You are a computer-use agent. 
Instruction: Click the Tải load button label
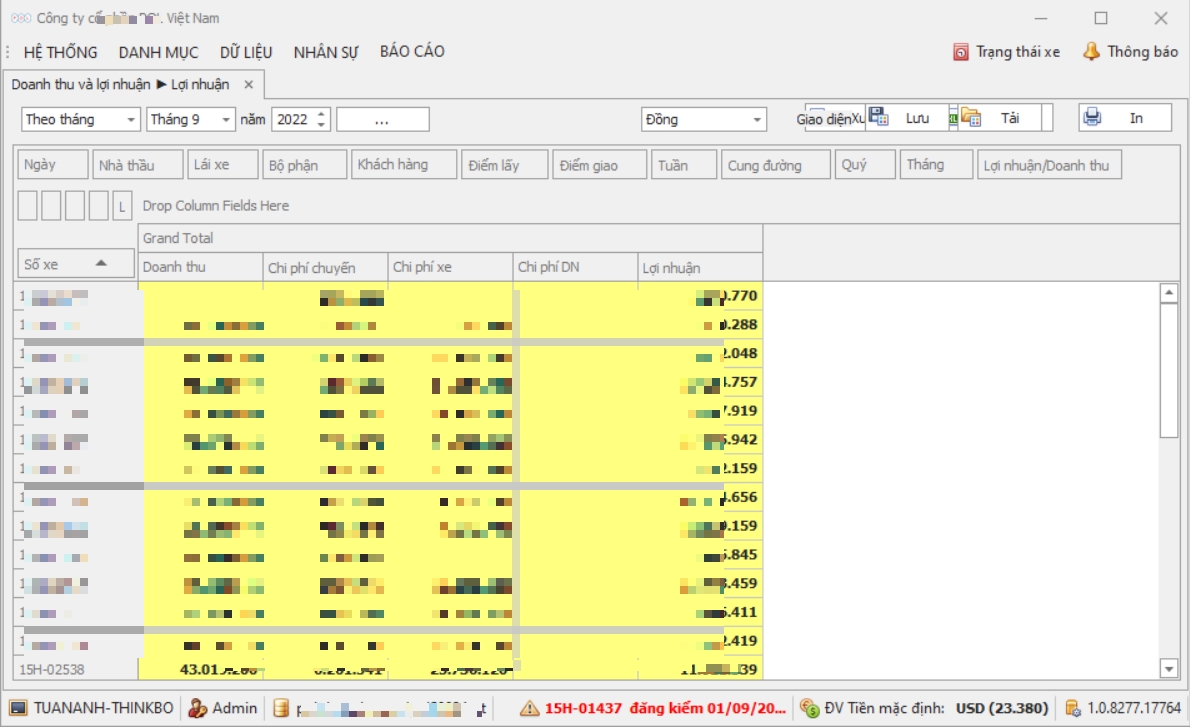click(1009, 118)
